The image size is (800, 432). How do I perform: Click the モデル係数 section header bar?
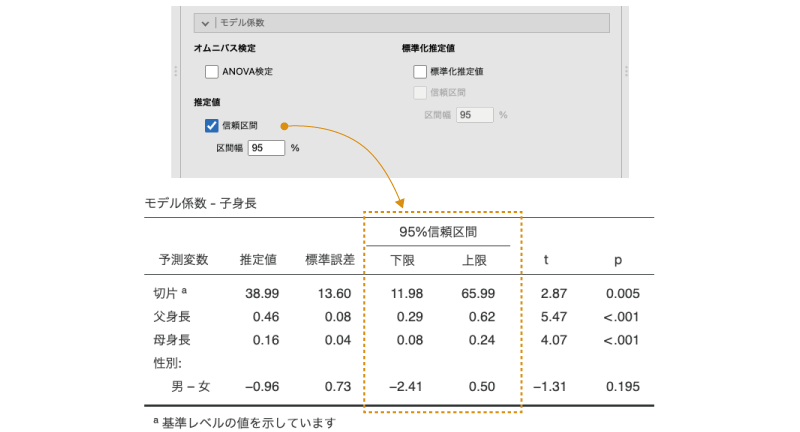(x=400, y=22)
